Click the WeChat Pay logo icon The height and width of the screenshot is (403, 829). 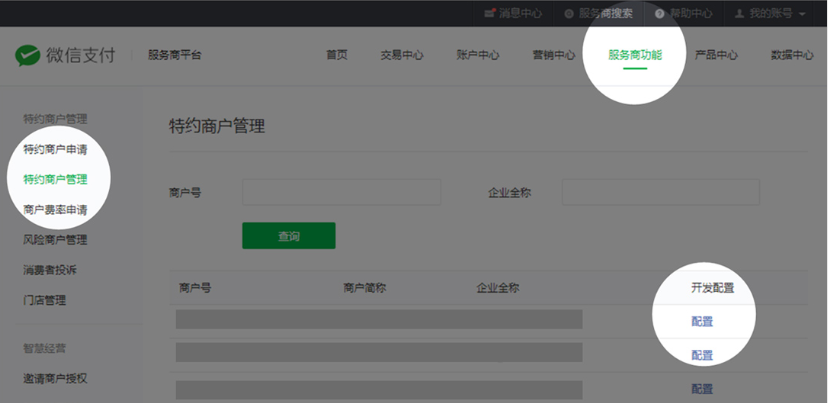point(27,56)
